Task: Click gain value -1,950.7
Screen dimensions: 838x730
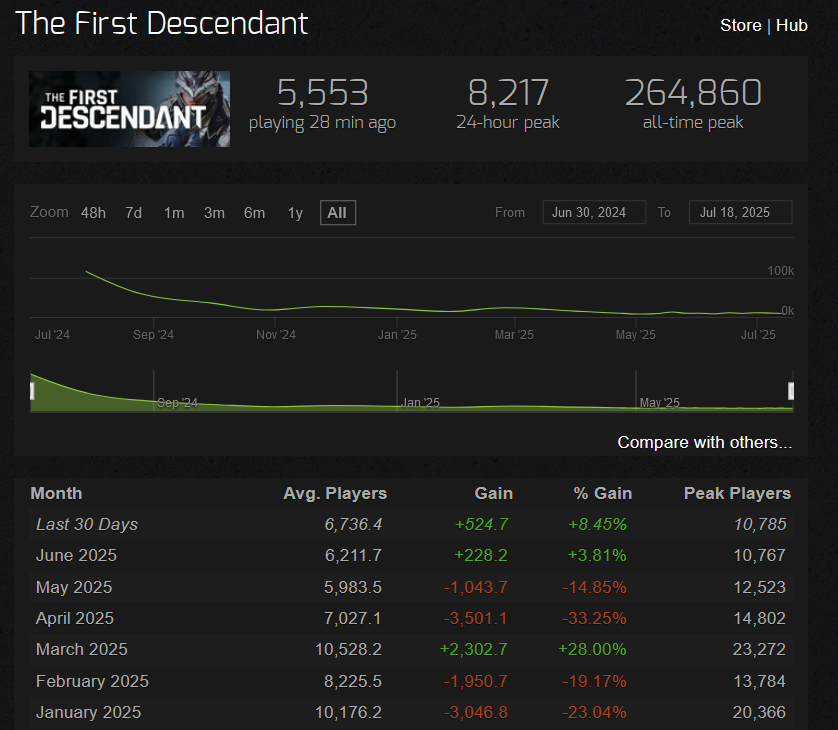Action: click(x=476, y=681)
